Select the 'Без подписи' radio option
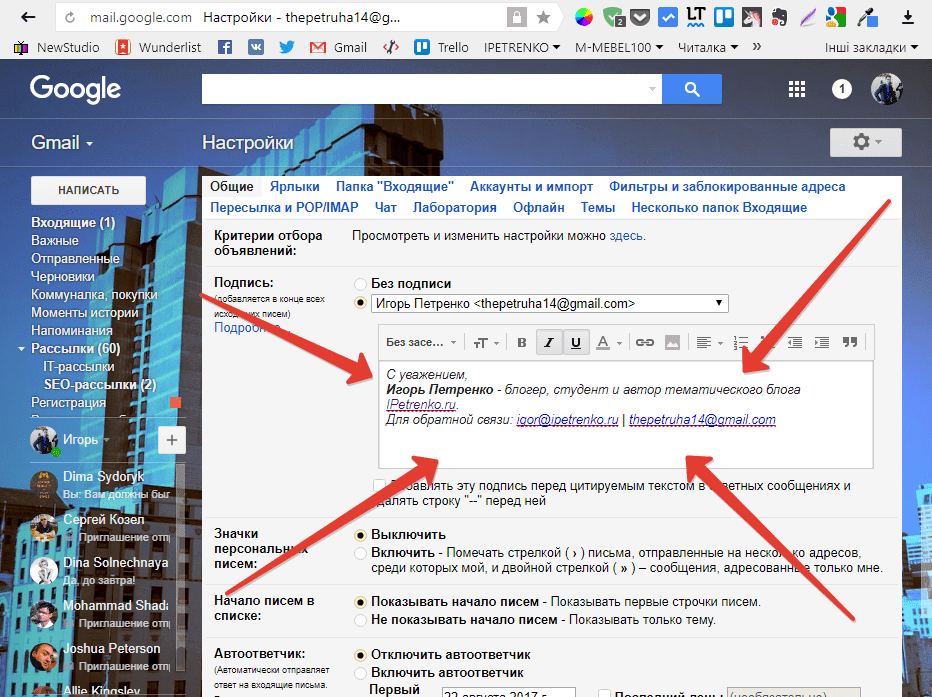932x697 pixels. point(361,284)
